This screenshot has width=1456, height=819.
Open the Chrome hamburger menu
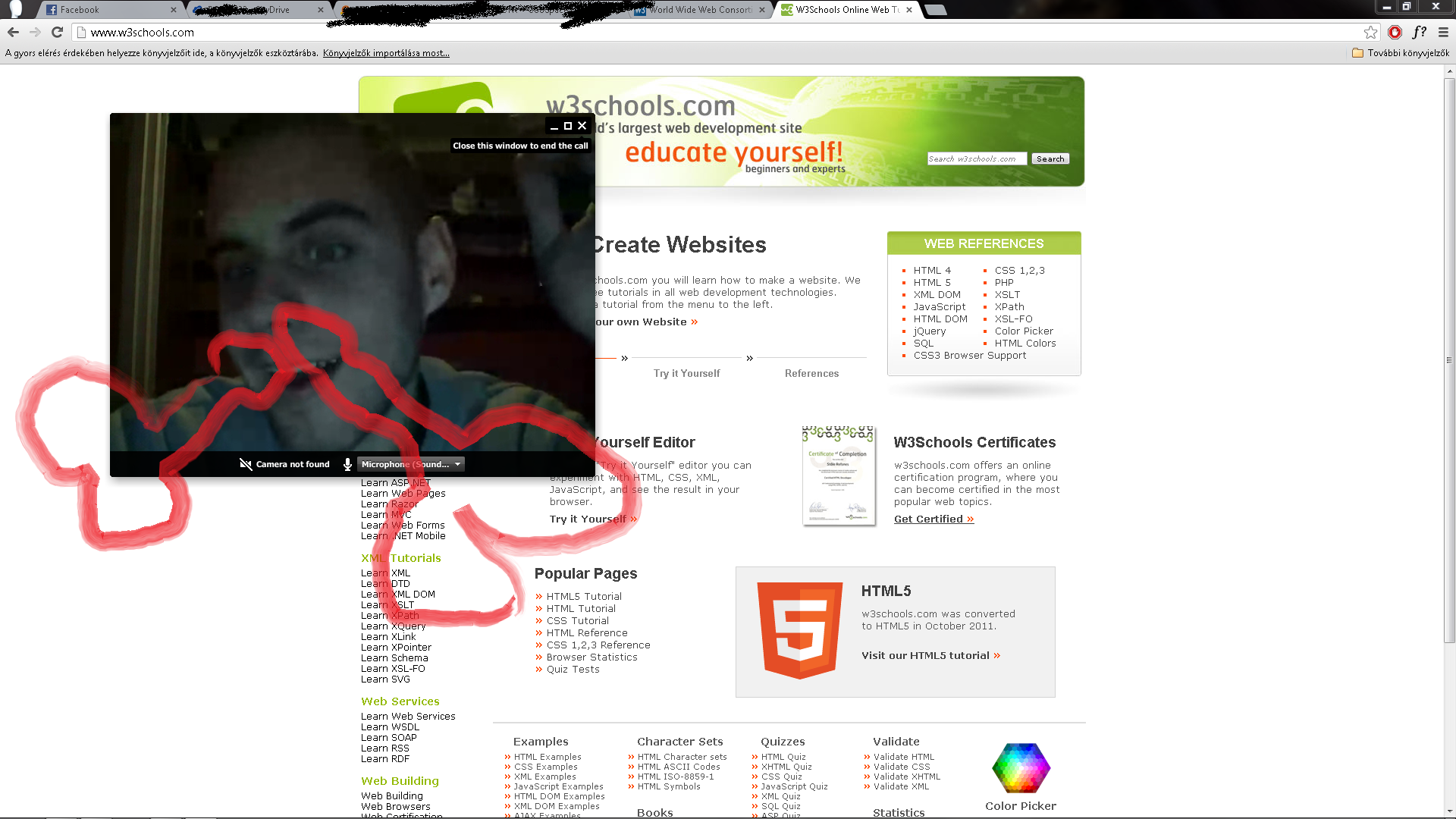(x=1443, y=32)
